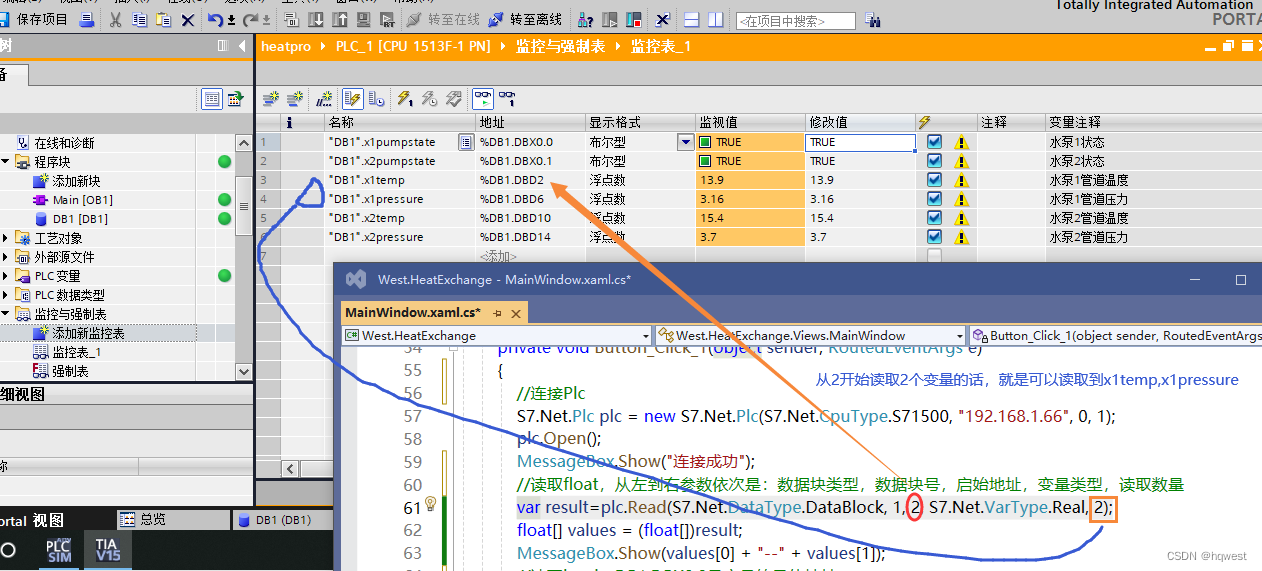Toggle modify checkbox for 水泵1状态 row
The image size is (1262, 571).
point(934,142)
